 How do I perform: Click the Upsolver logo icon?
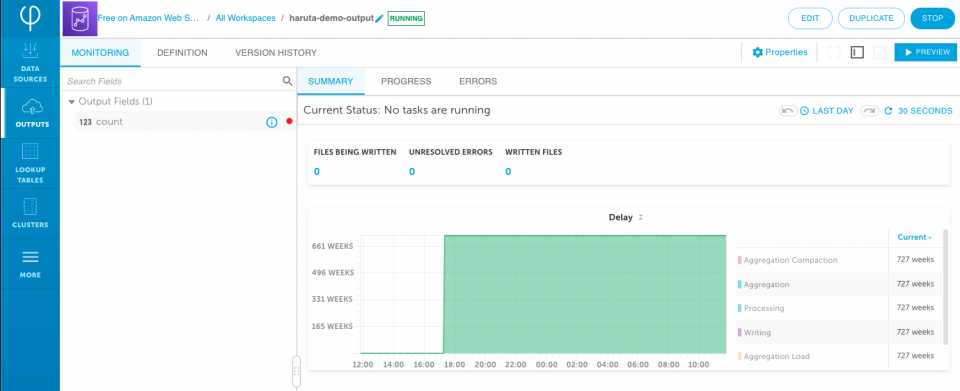coord(29,17)
